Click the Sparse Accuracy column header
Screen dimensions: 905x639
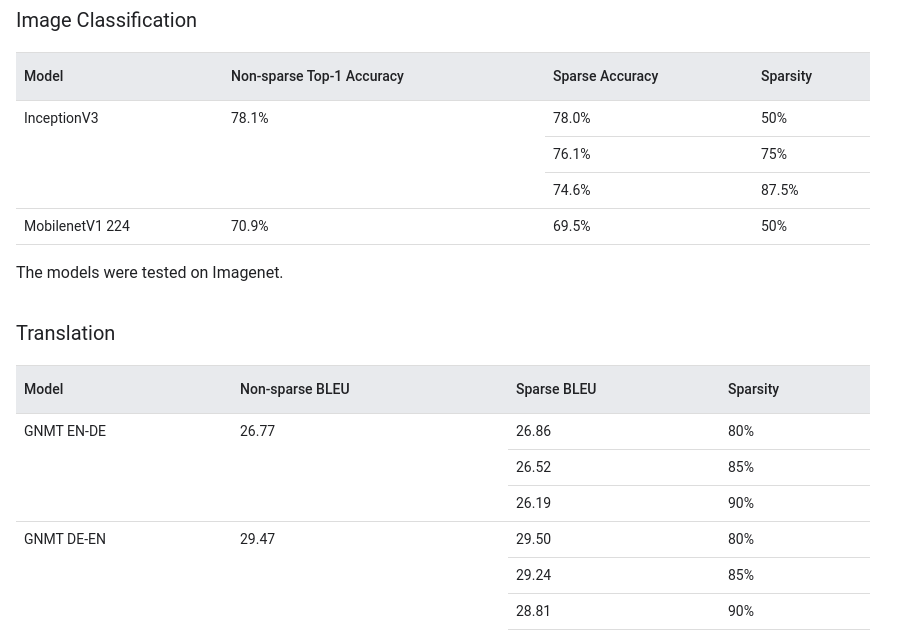click(x=605, y=76)
